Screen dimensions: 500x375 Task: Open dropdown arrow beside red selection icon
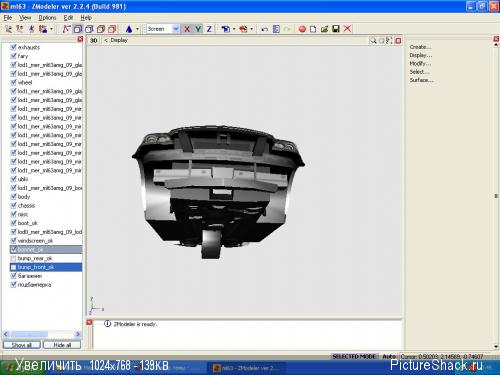[252, 29]
